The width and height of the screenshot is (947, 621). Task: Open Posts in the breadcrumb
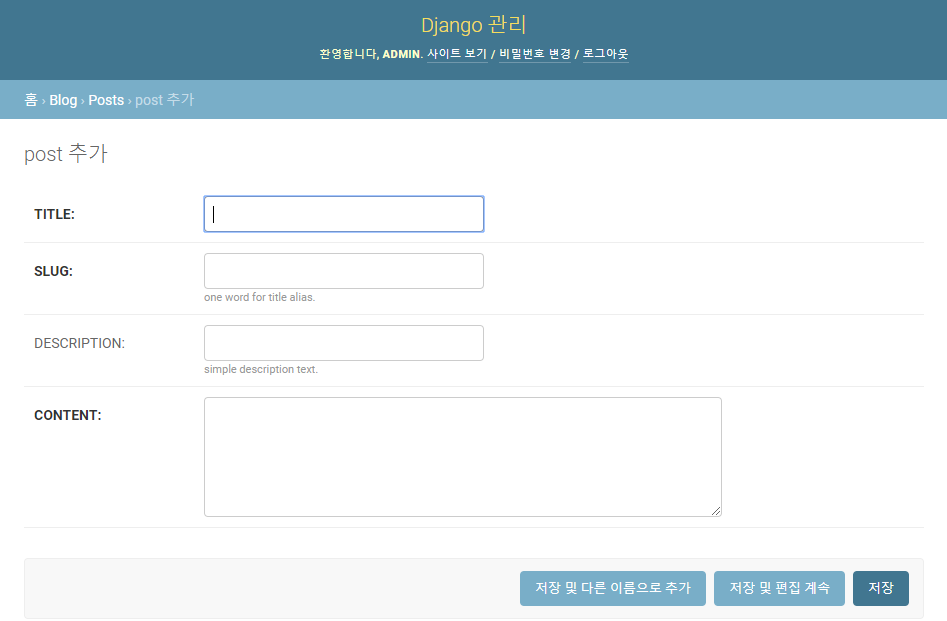pyautogui.click(x=106, y=100)
